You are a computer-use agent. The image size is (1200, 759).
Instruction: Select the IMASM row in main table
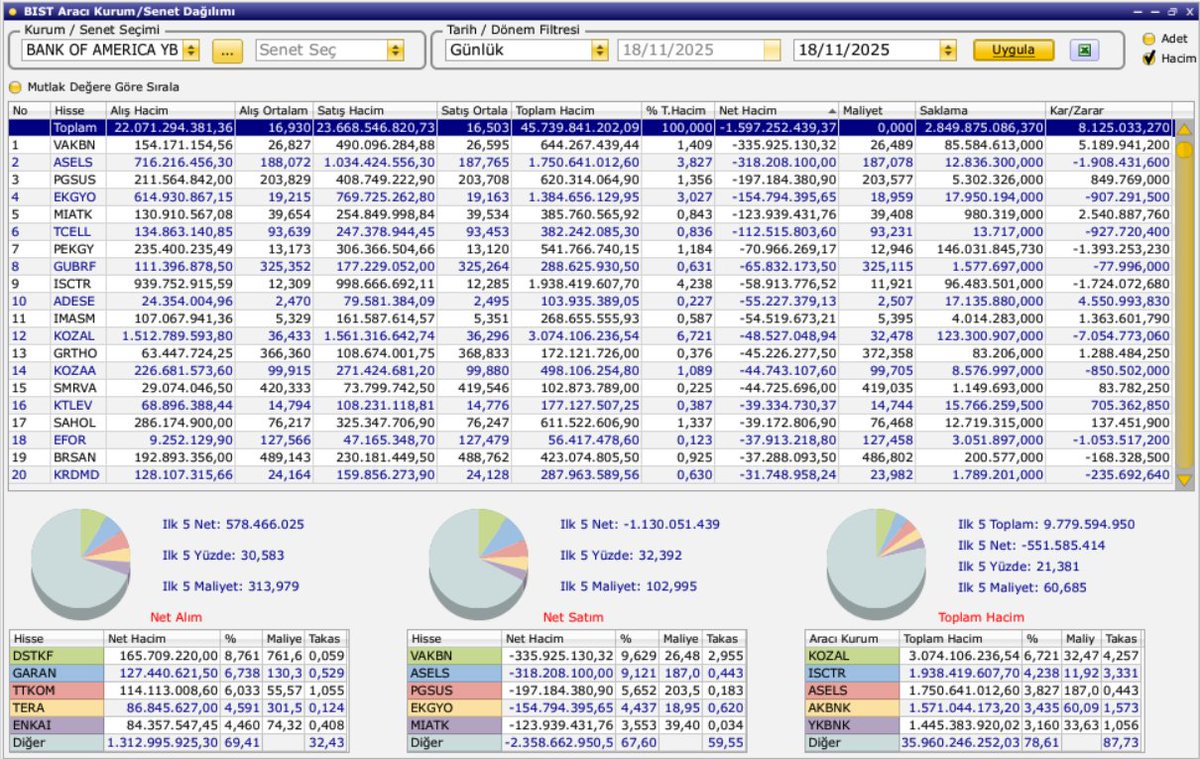coord(590,317)
